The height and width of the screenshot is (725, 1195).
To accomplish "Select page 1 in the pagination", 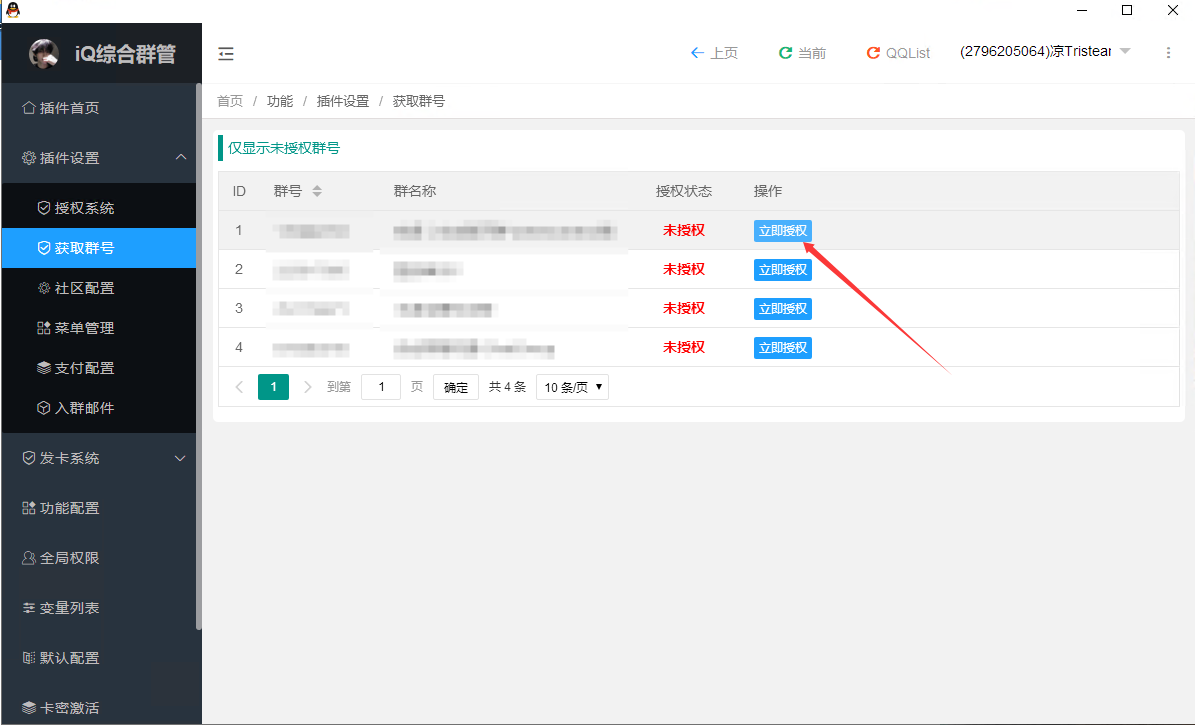I will click(x=273, y=387).
